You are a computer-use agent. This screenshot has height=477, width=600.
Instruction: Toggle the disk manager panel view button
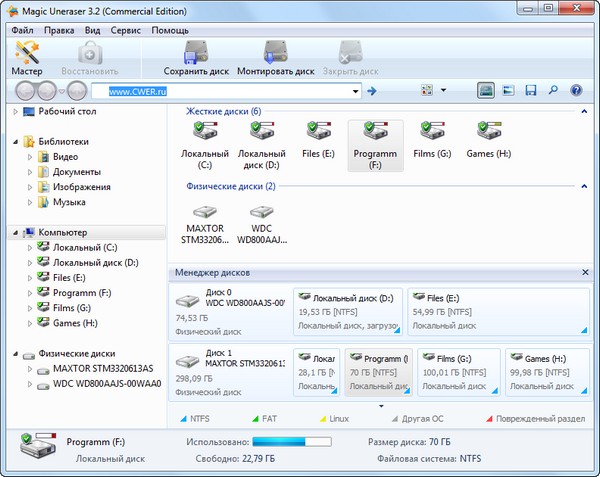pyautogui.click(x=485, y=91)
